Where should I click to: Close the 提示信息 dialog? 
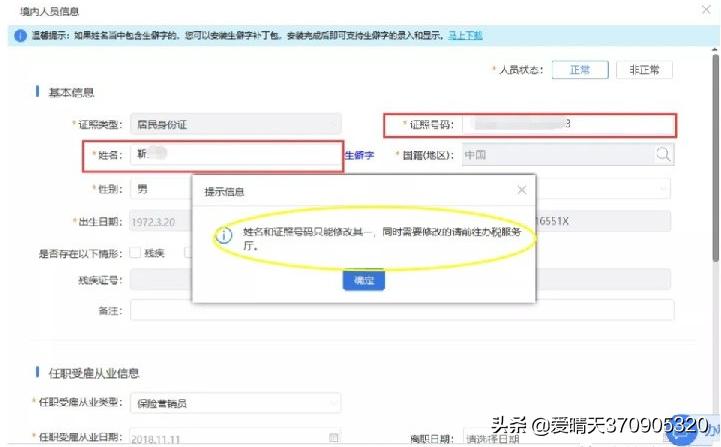coord(521,190)
